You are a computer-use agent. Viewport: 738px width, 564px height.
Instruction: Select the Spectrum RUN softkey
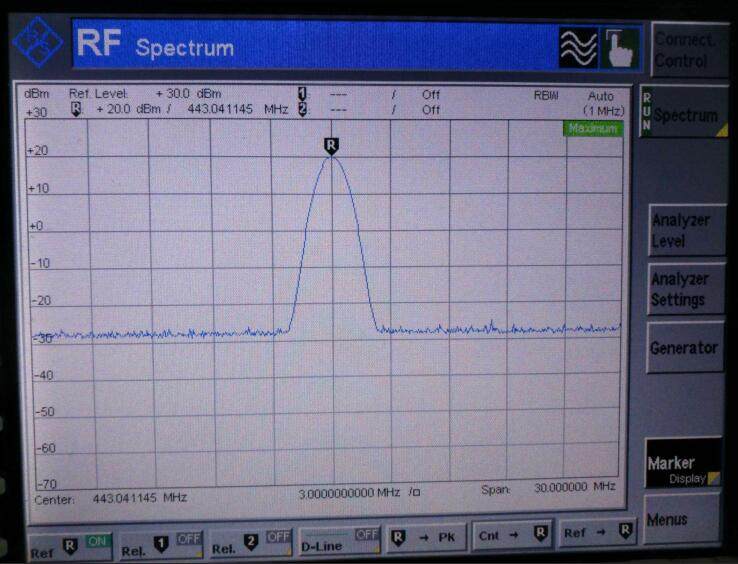(684, 113)
